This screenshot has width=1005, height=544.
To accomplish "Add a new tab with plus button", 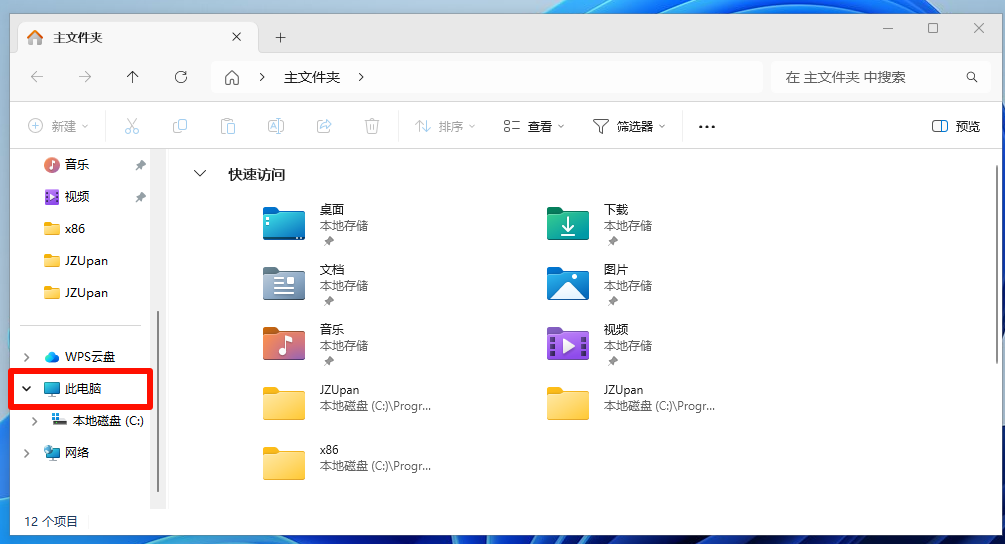I will point(280,38).
